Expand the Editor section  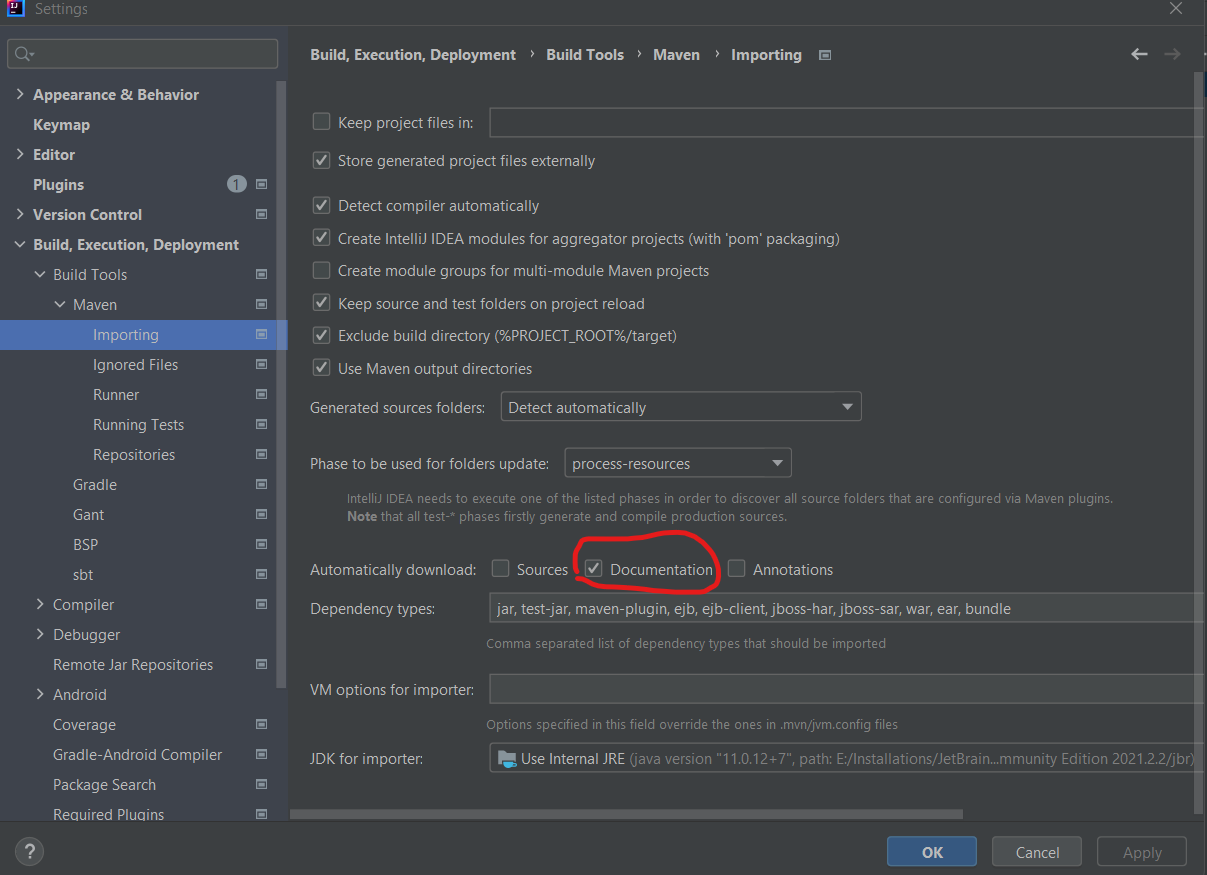point(20,154)
